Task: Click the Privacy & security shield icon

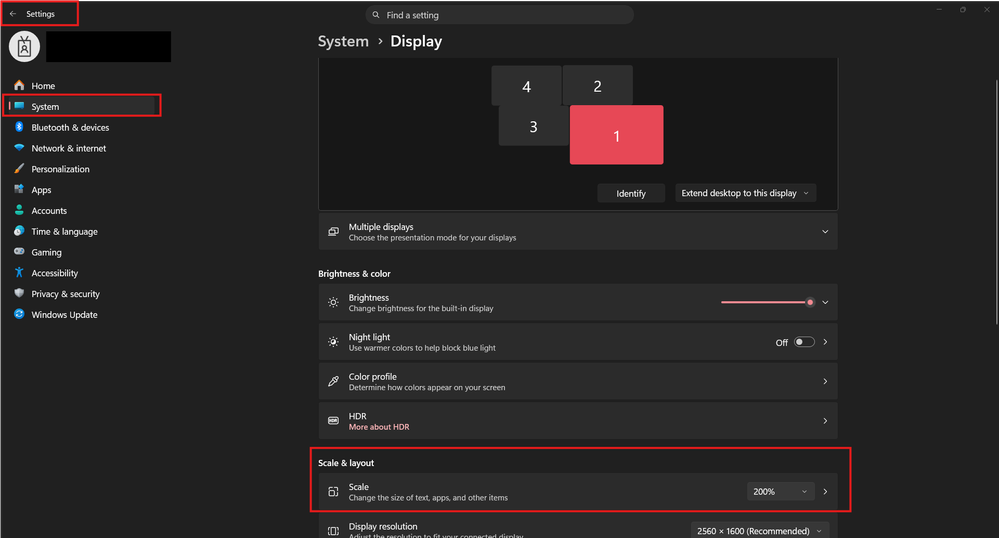Action: (x=19, y=294)
